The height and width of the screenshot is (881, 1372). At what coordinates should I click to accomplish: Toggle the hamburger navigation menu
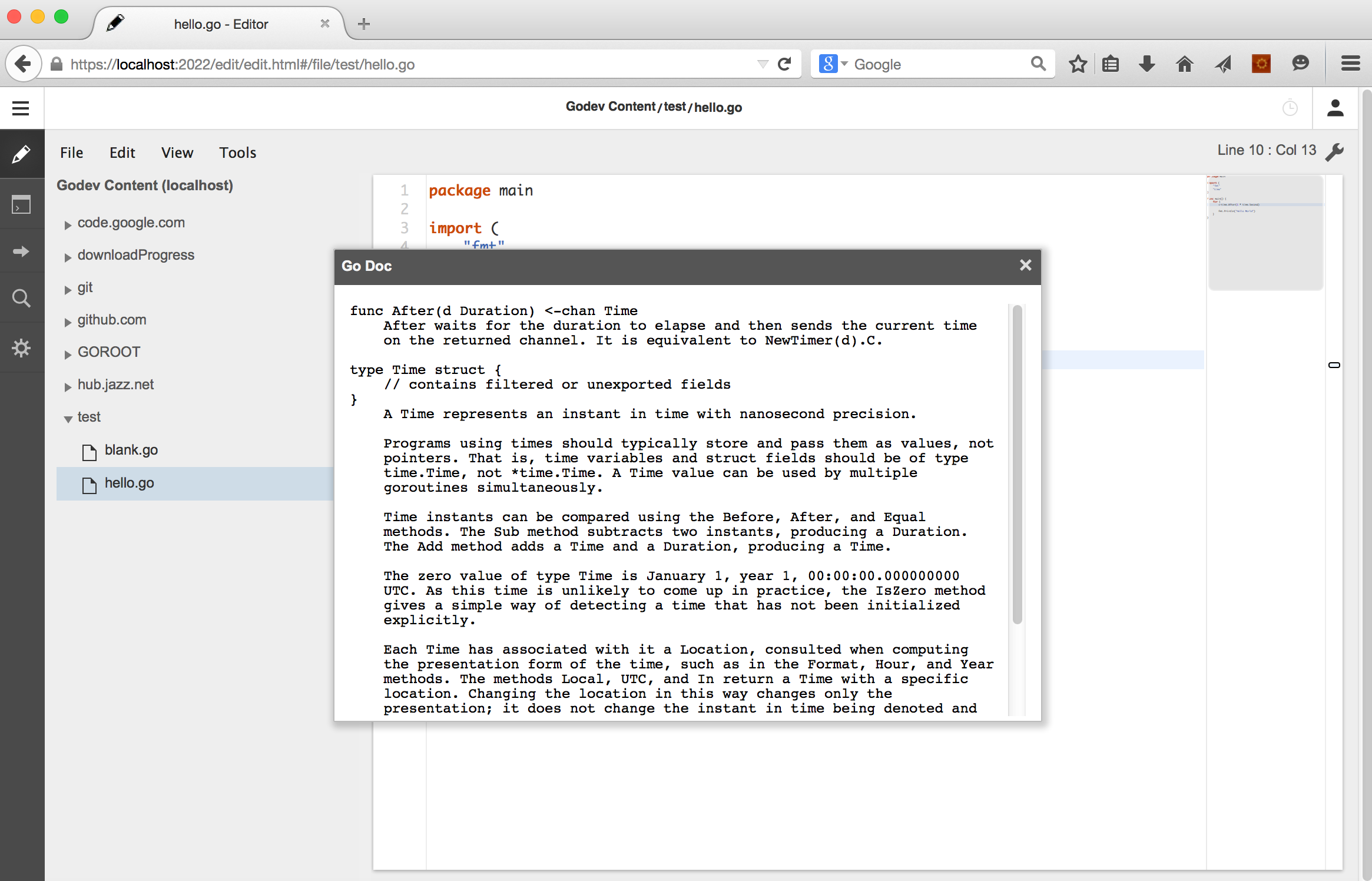click(21, 108)
